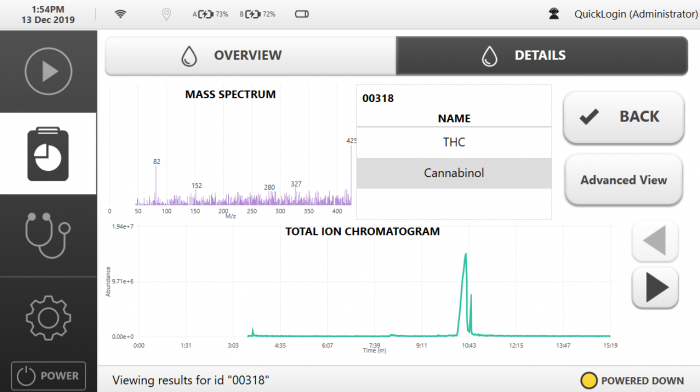Screen dimensions: 700x392
Task: Click the time and date display
Action: 48,14
